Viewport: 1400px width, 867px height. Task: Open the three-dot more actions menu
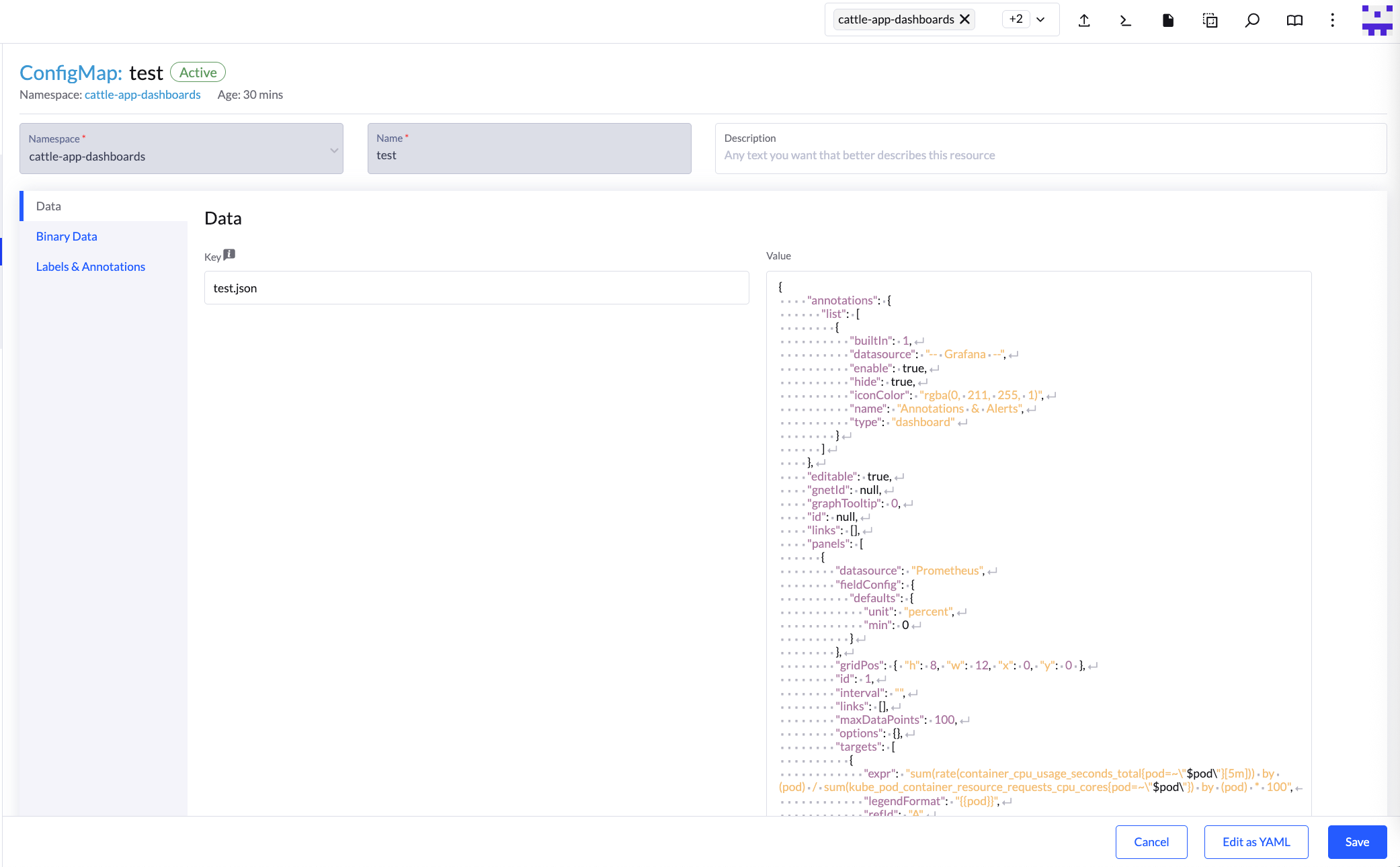click(1332, 20)
